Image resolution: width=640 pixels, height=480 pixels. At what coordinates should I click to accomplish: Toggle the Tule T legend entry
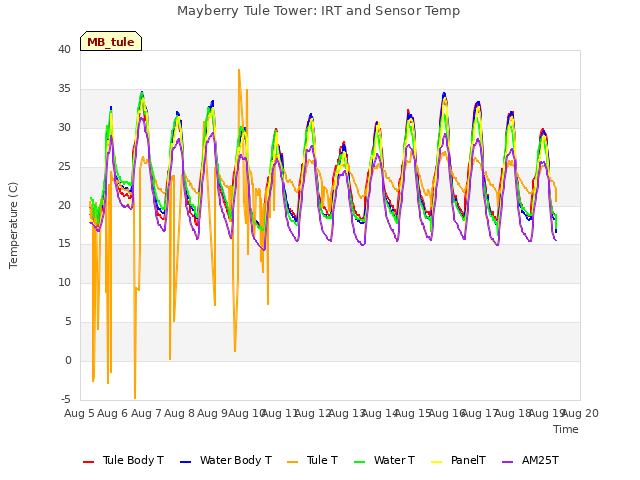tap(313, 460)
